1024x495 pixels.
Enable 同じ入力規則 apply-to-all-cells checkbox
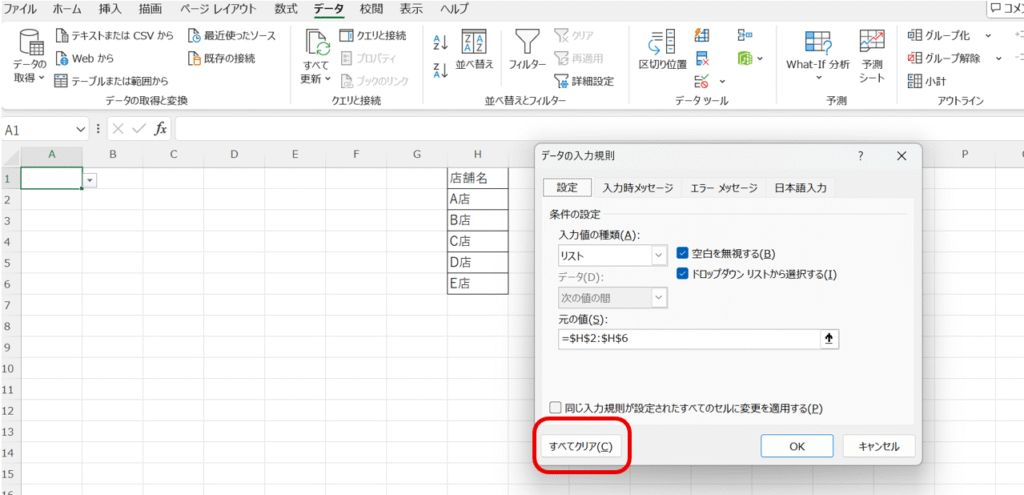click(556, 408)
